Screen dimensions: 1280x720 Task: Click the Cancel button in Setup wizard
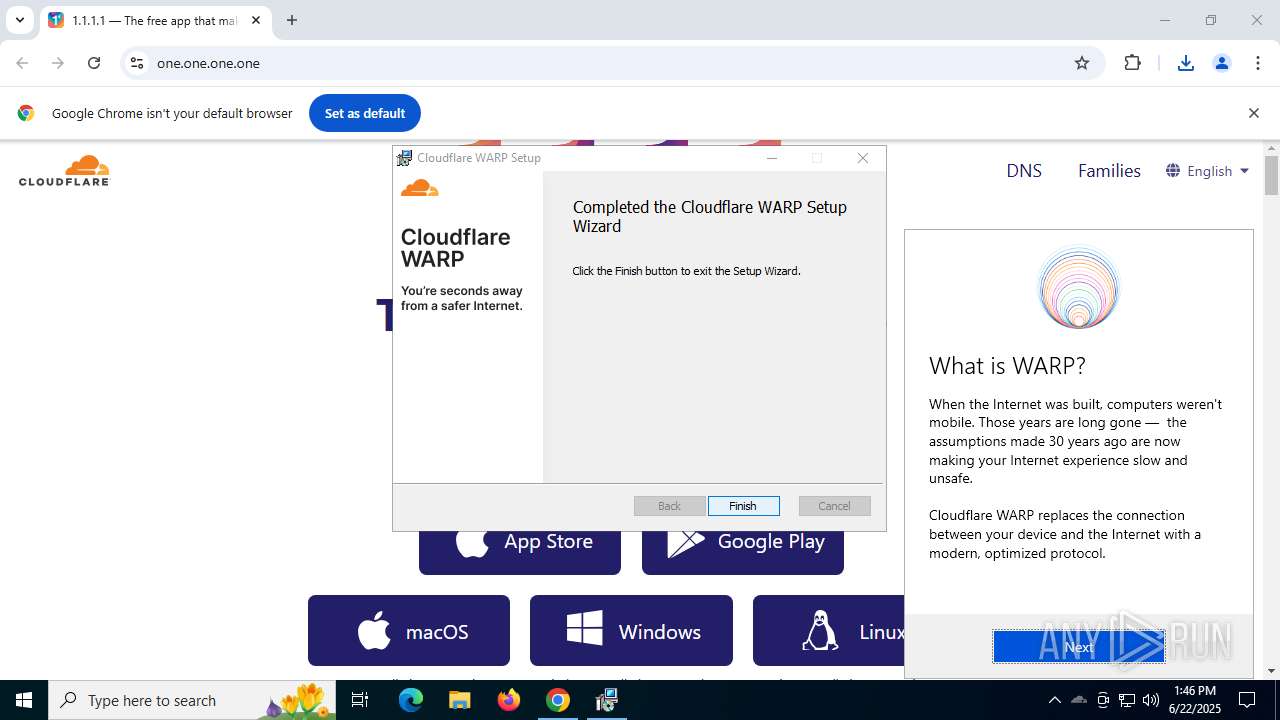click(x=834, y=506)
